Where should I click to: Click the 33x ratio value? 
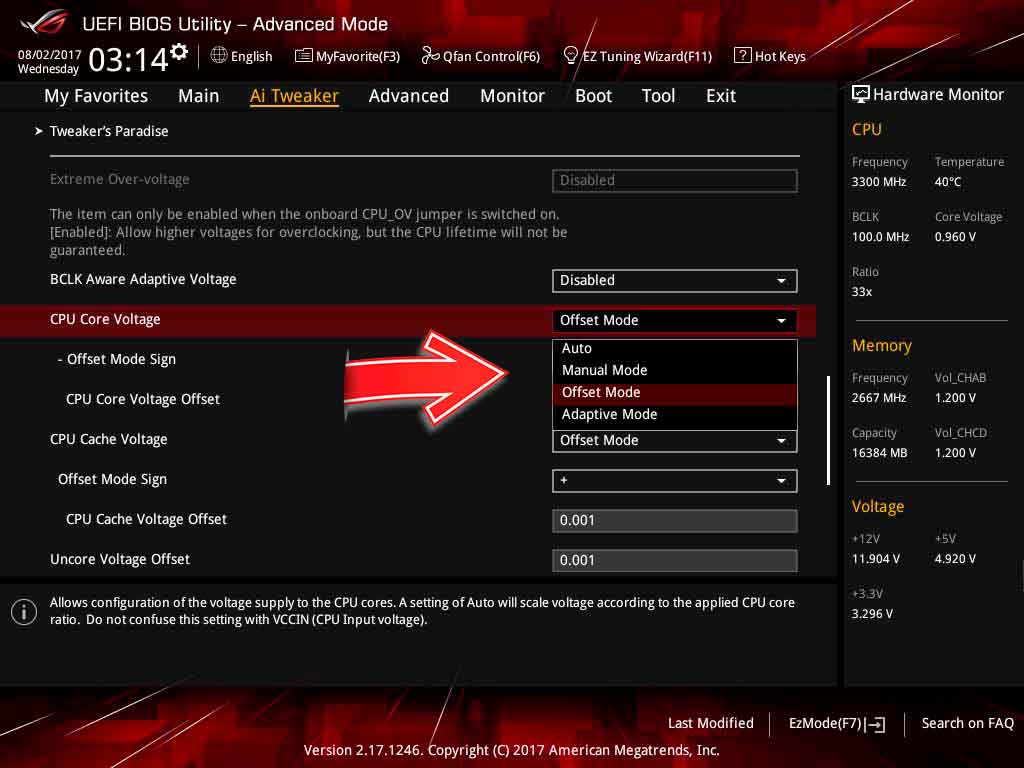(x=861, y=292)
